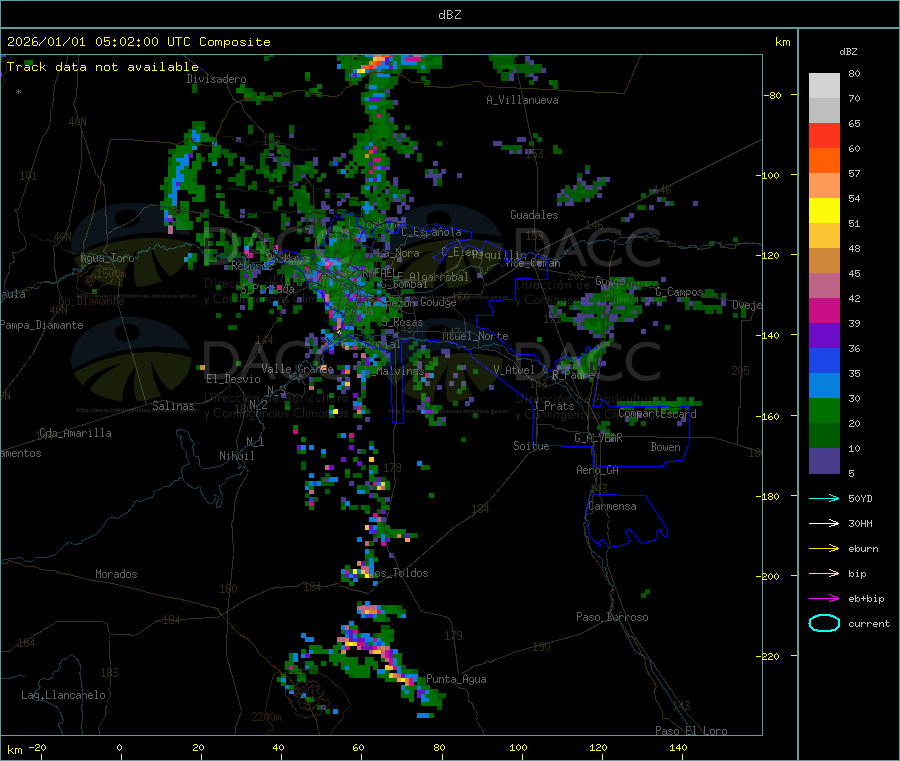The image size is (900, 761).
Task: Click the 'Morados' map label
Action: [x=116, y=574]
